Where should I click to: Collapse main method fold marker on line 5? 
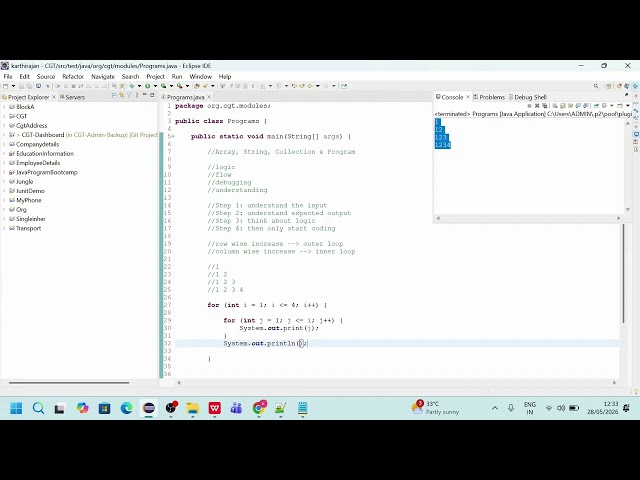[x=171, y=136]
